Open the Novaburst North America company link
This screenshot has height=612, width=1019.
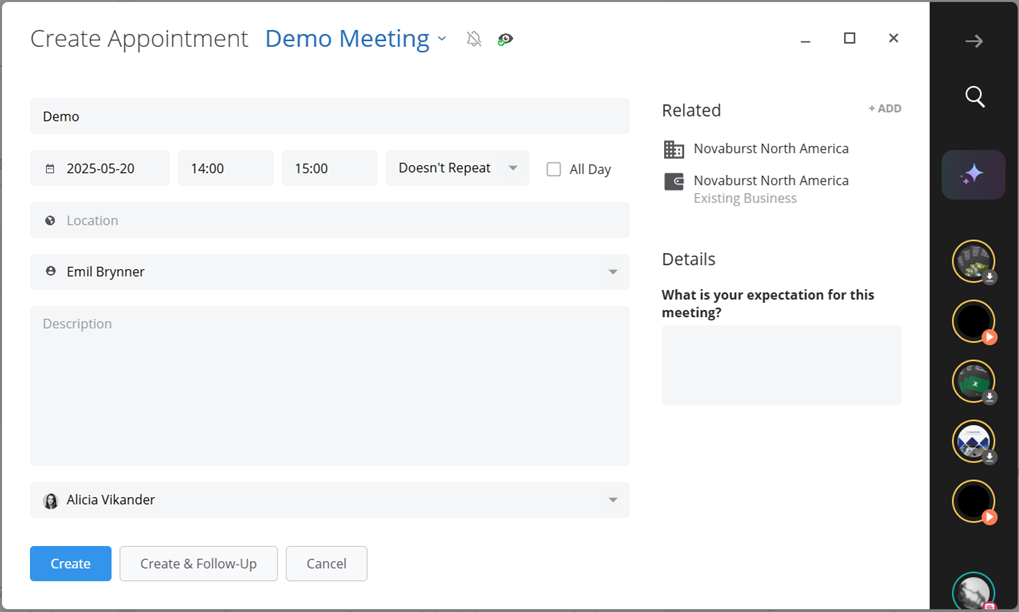tap(771, 149)
